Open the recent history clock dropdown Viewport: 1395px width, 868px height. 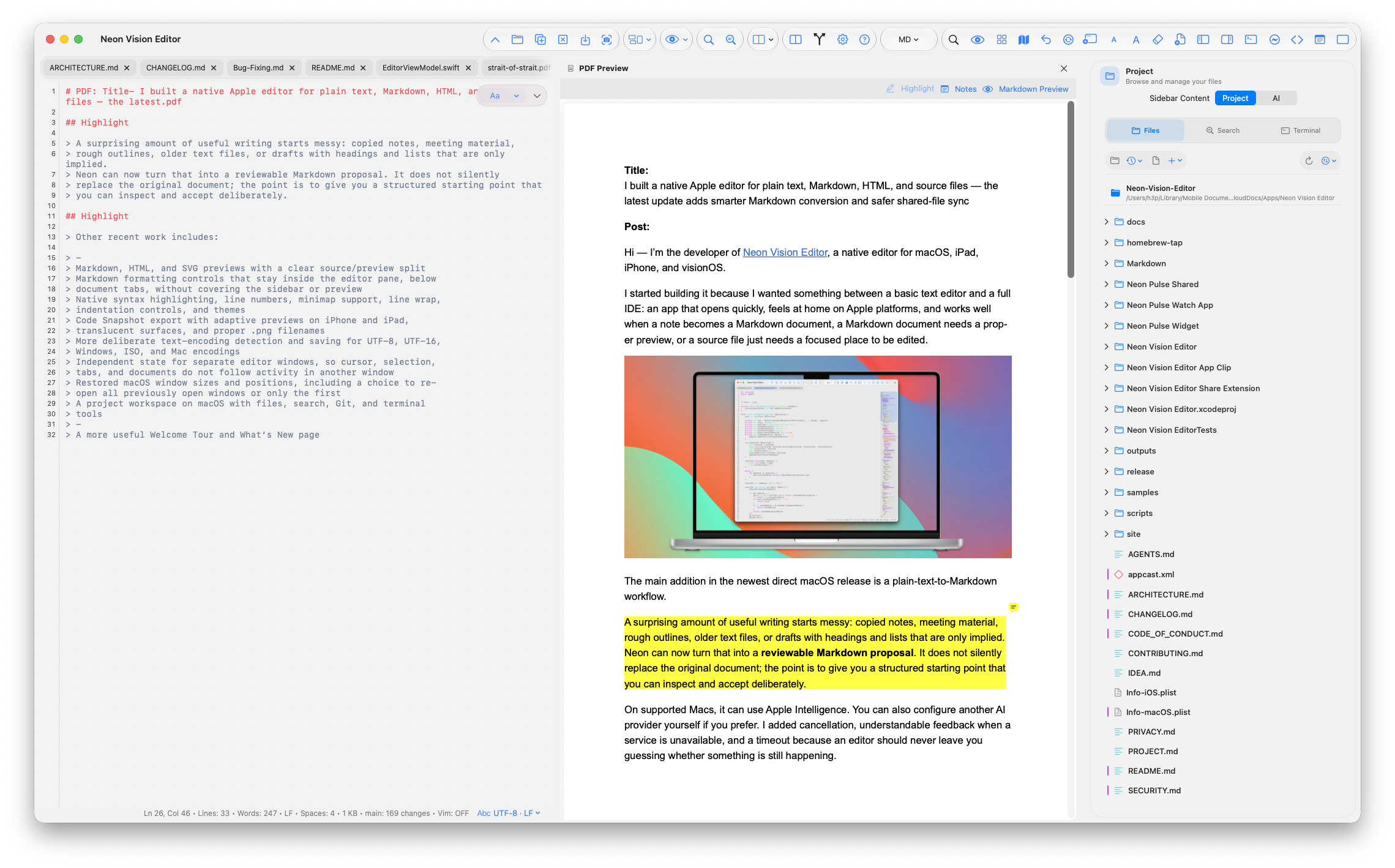[1134, 161]
